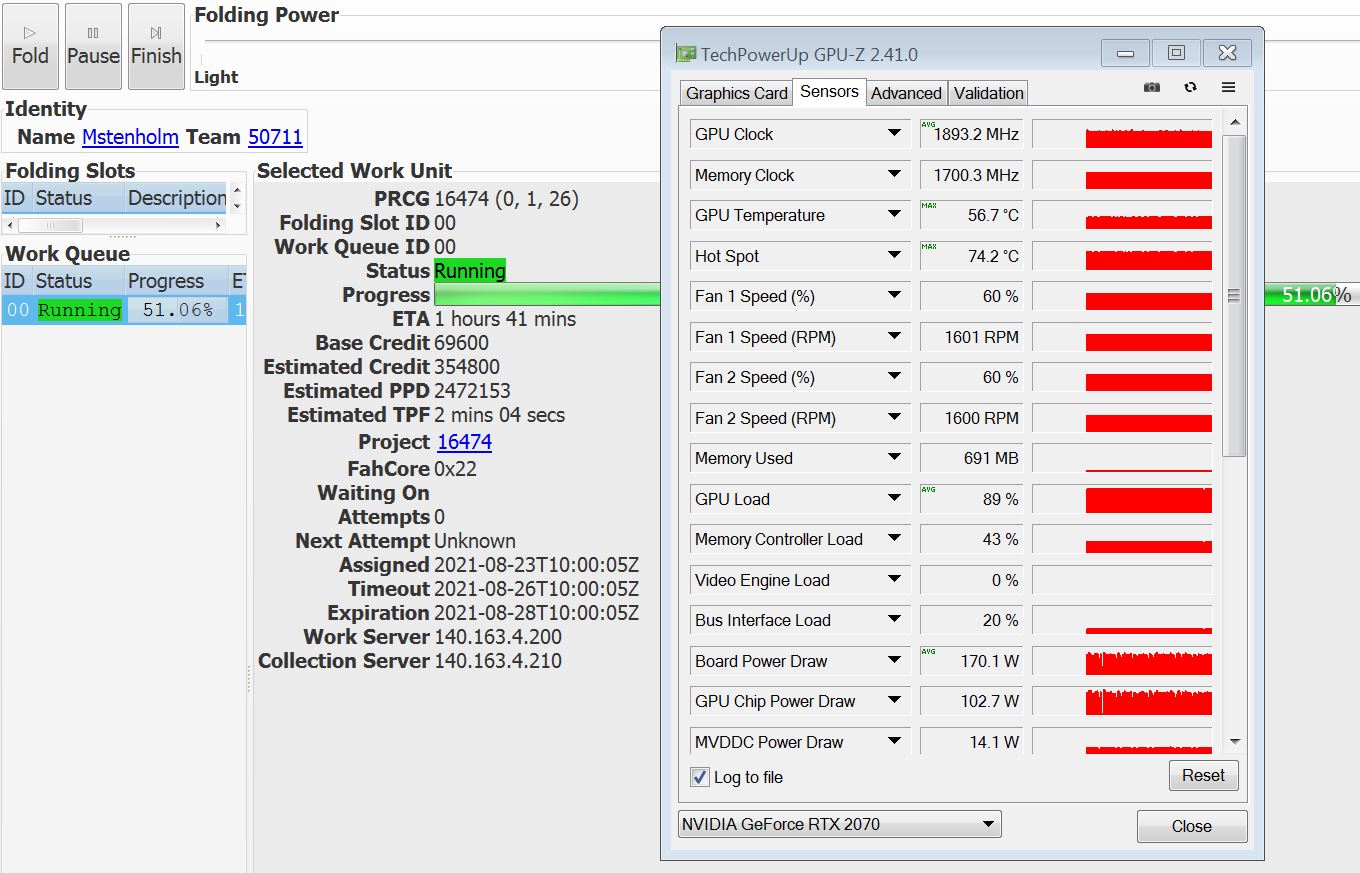
Task: Pause folding with the Pause button
Action: click(x=93, y=46)
